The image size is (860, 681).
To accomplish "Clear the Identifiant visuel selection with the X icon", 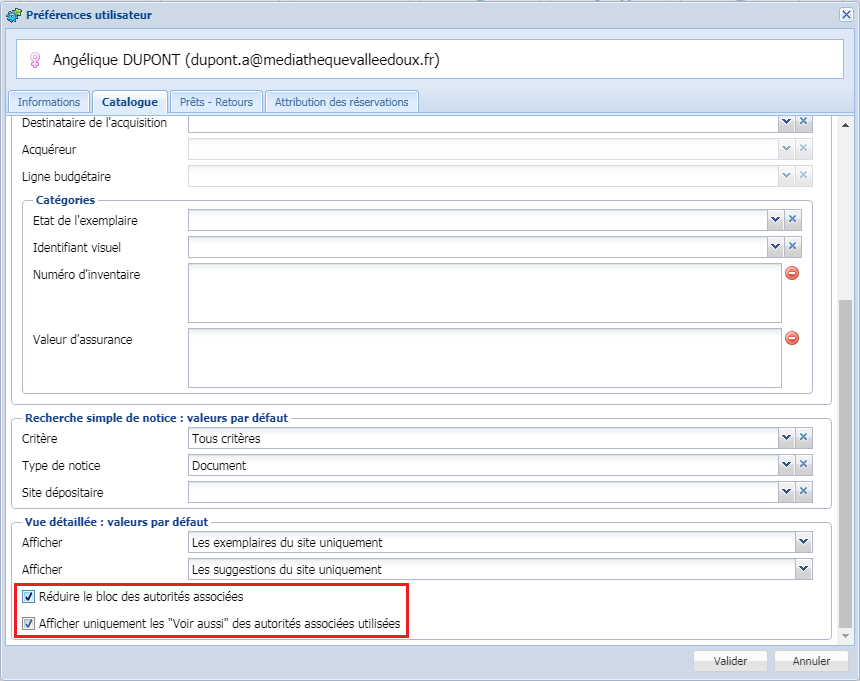I will [793, 246].
